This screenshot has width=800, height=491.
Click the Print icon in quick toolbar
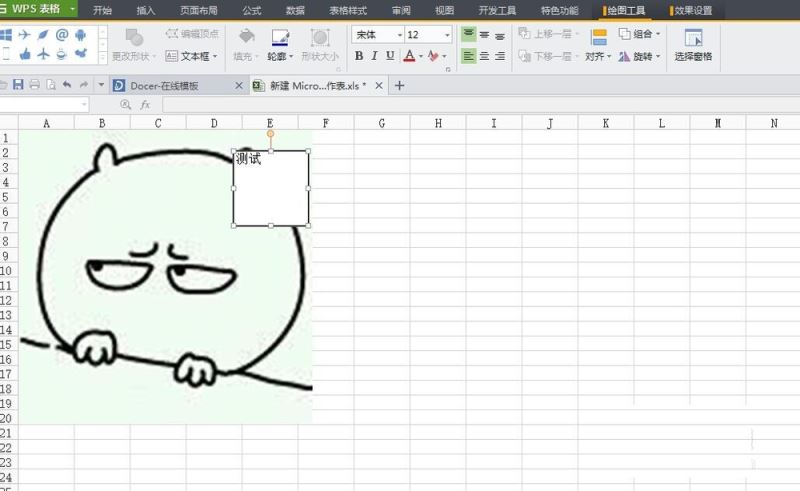34,85
